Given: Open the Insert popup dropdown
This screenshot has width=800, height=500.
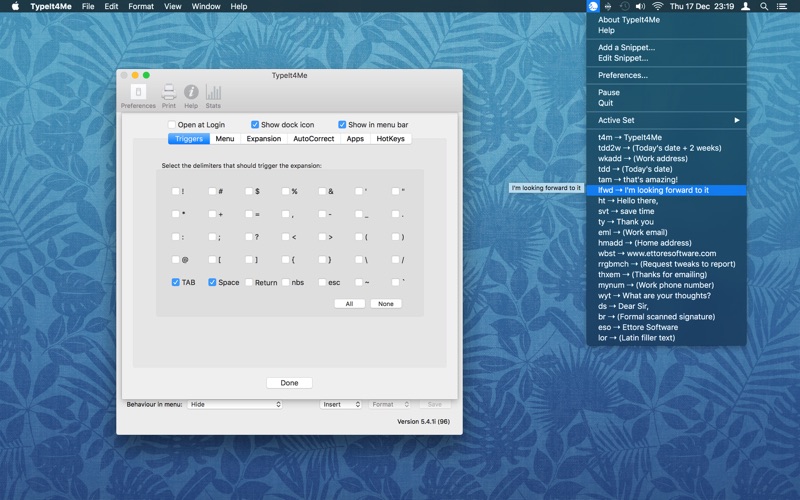Looking at the screenshot, I should click(x=341, y=405).
